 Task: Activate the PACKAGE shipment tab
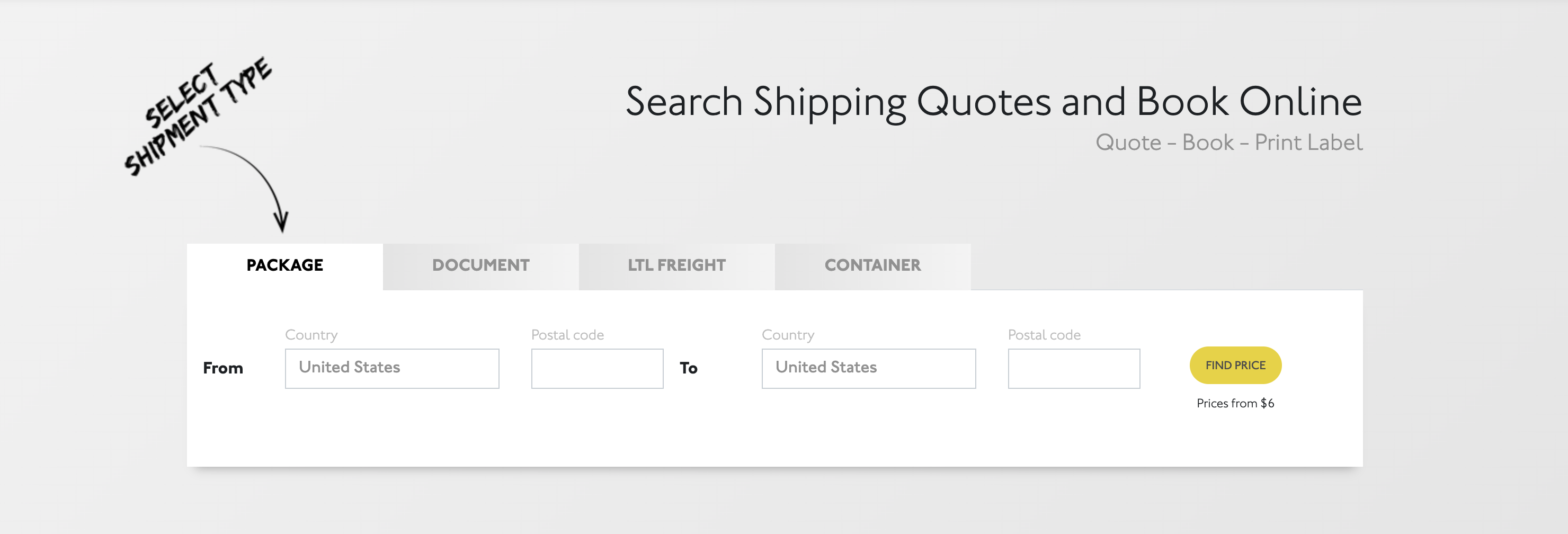coord(284,265)
